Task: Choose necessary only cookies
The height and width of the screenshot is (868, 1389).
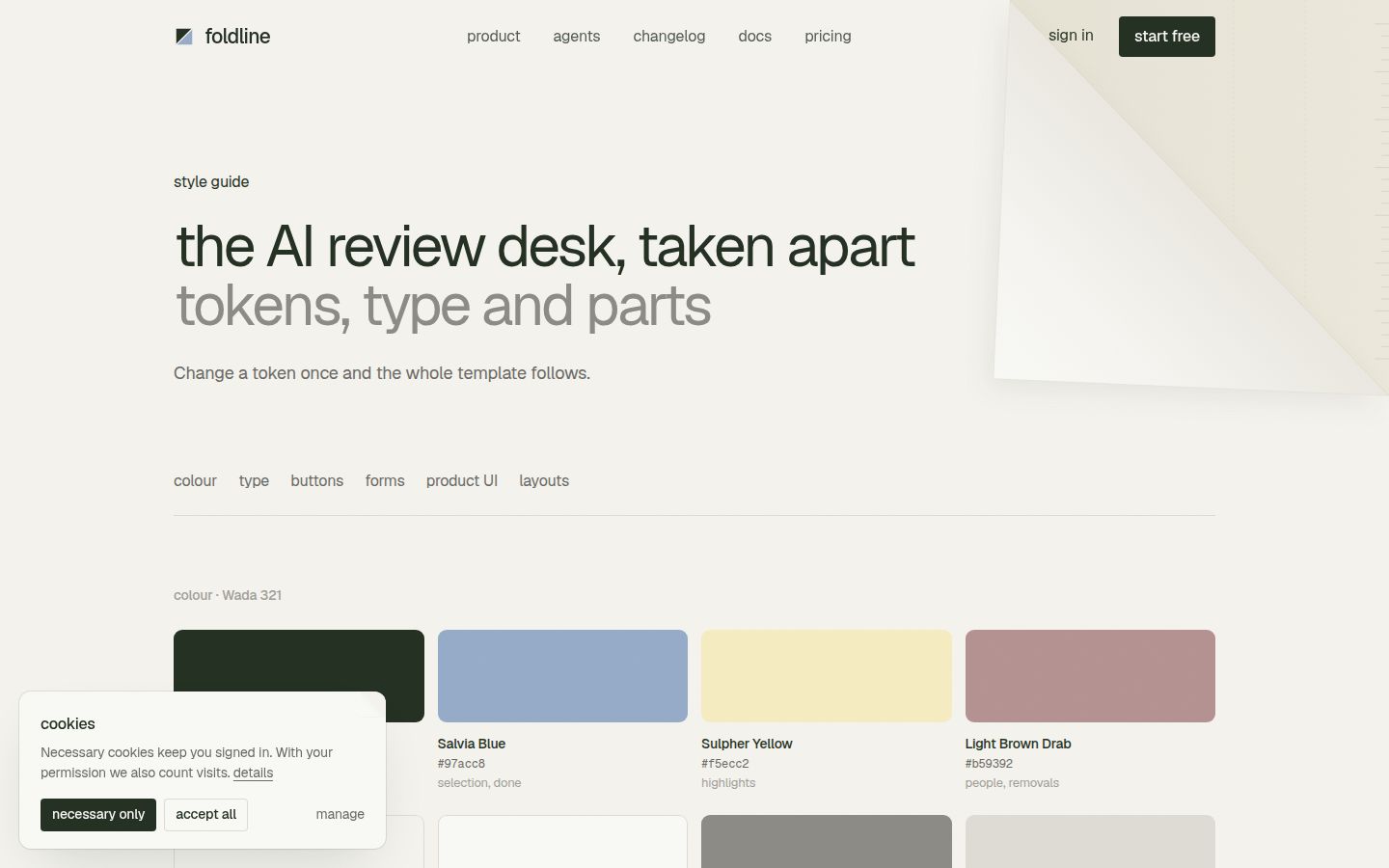Action: click(98, 815)
